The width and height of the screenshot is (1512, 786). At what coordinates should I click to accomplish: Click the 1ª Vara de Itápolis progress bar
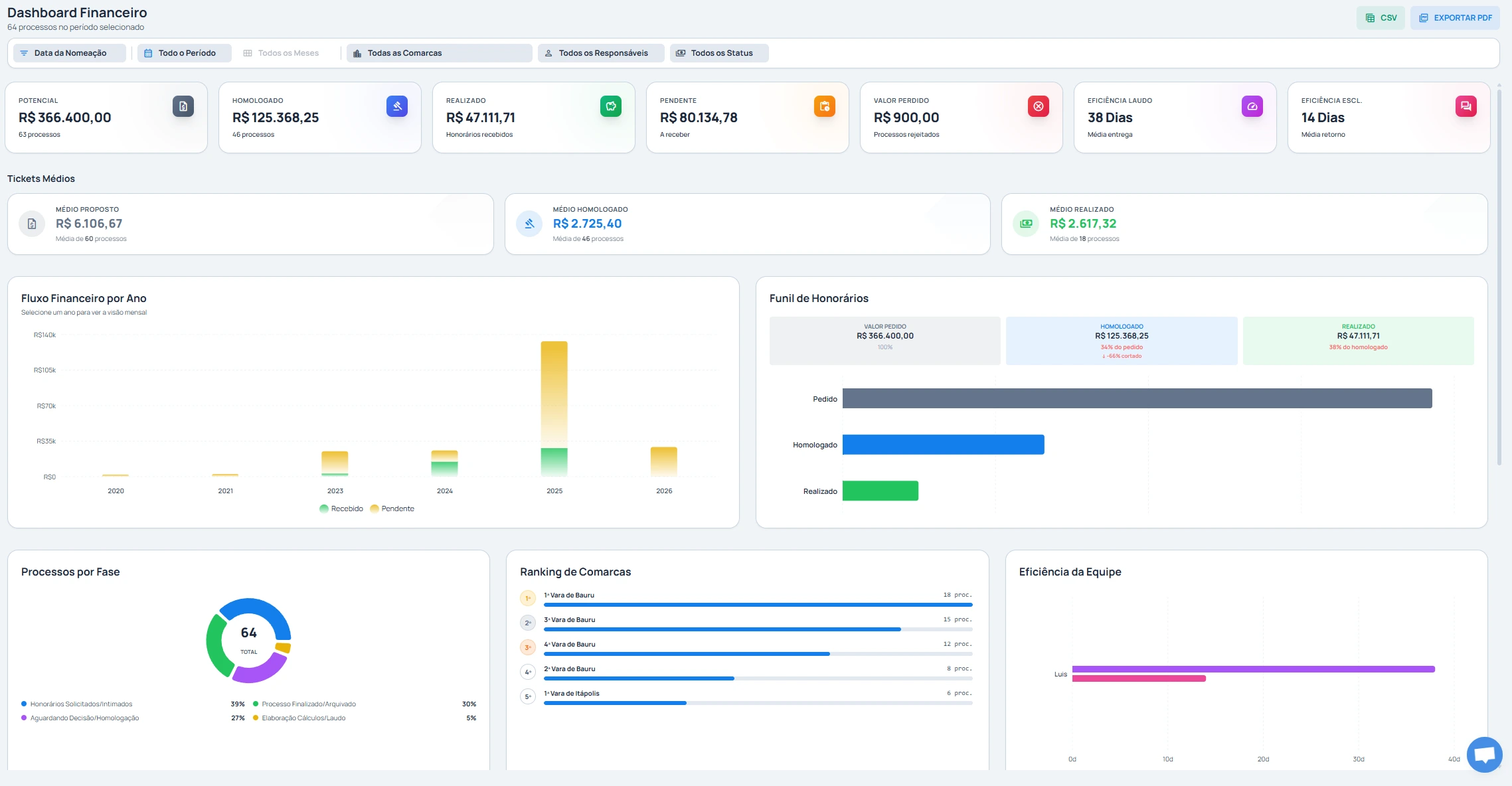tap(758, 703)
